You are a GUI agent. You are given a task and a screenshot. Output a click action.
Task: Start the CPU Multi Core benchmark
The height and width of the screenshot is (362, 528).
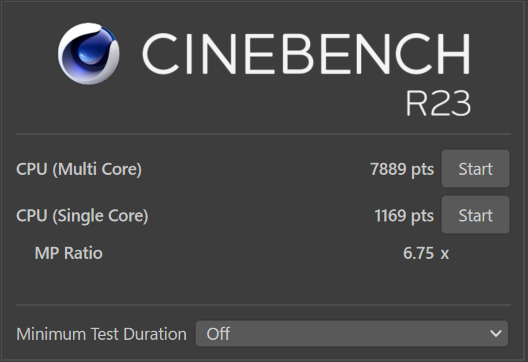tap(475, 169)
